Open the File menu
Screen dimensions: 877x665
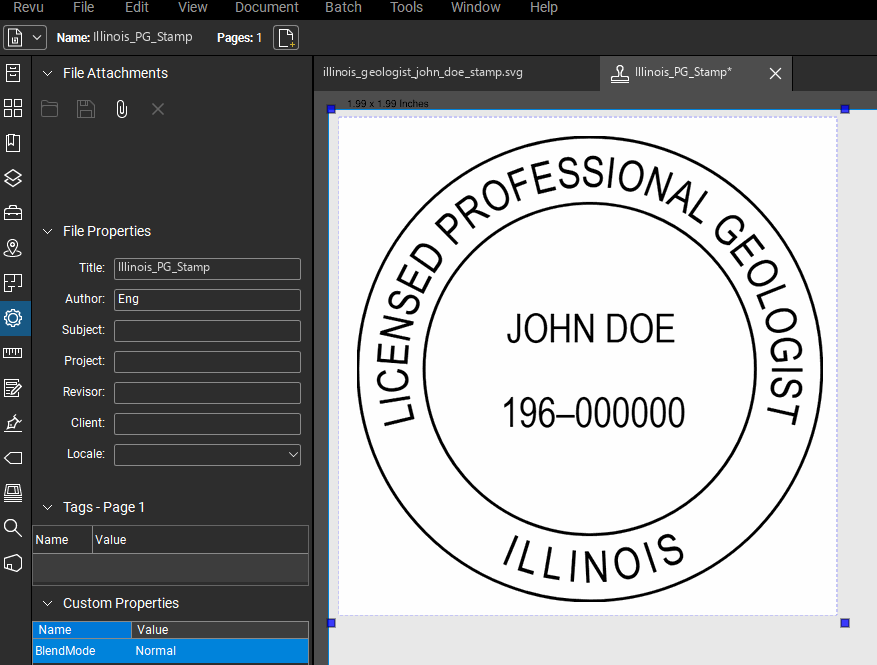[83, 7]
